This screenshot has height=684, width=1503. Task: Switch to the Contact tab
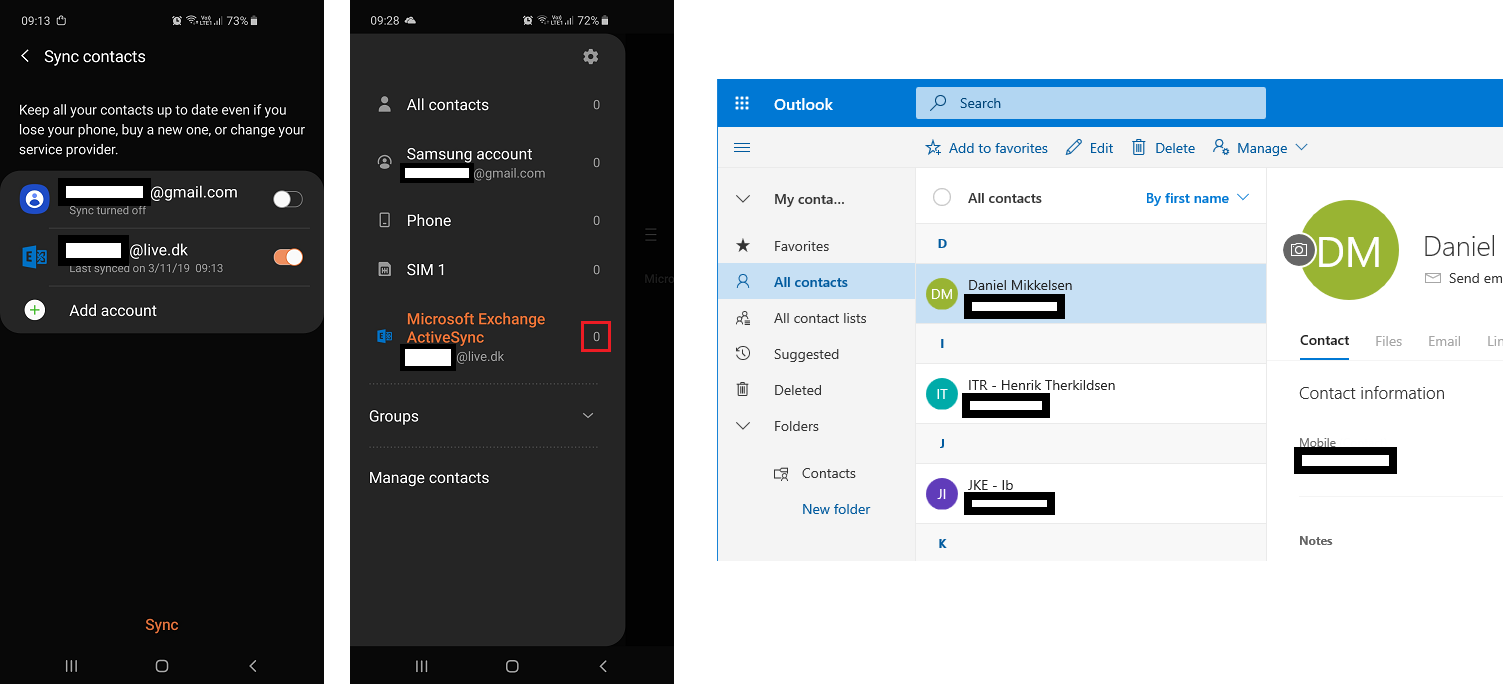tap(1324, 341)
